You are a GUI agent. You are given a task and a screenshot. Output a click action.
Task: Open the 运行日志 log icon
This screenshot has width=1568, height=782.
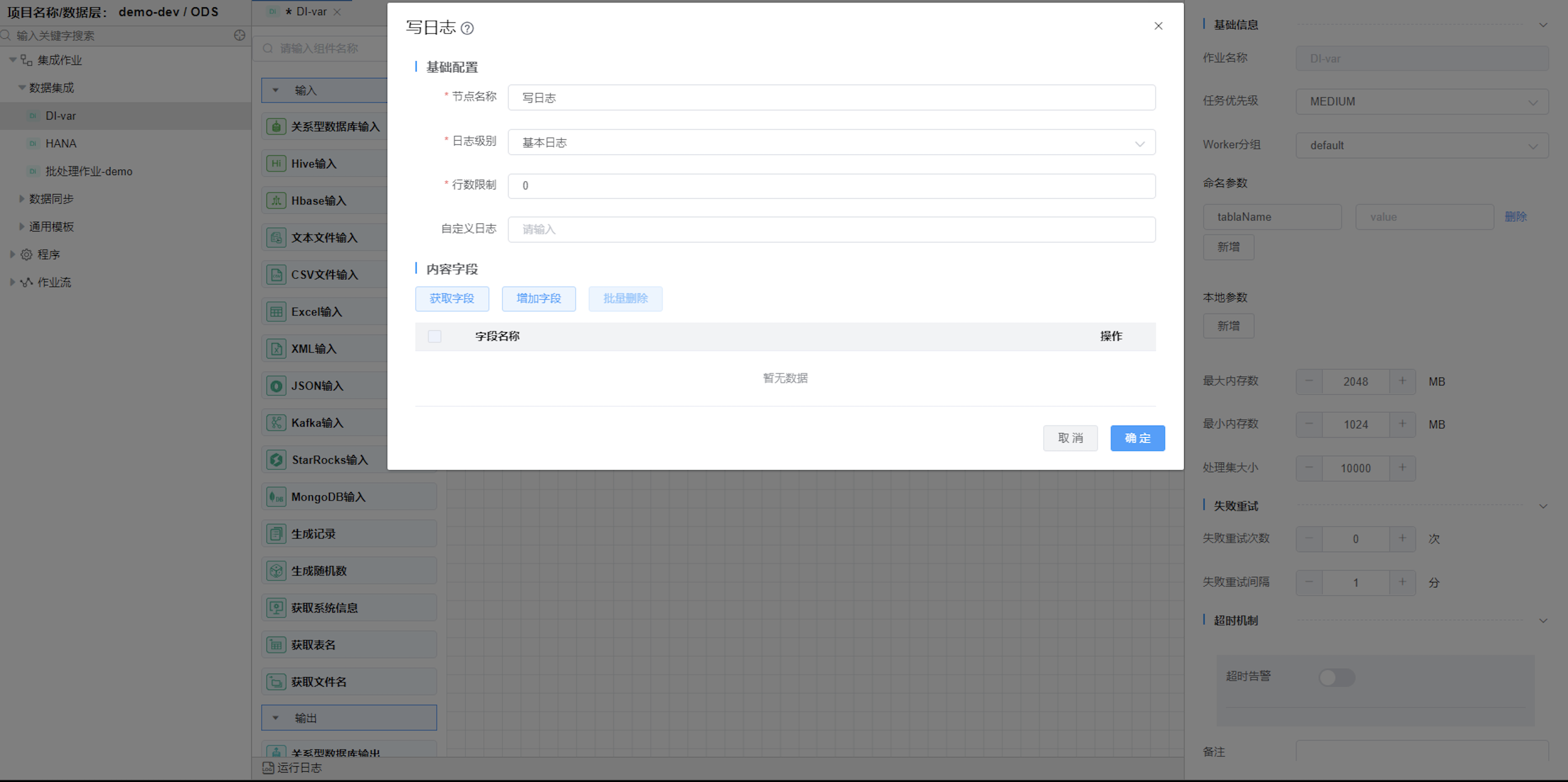coord(268,767)
